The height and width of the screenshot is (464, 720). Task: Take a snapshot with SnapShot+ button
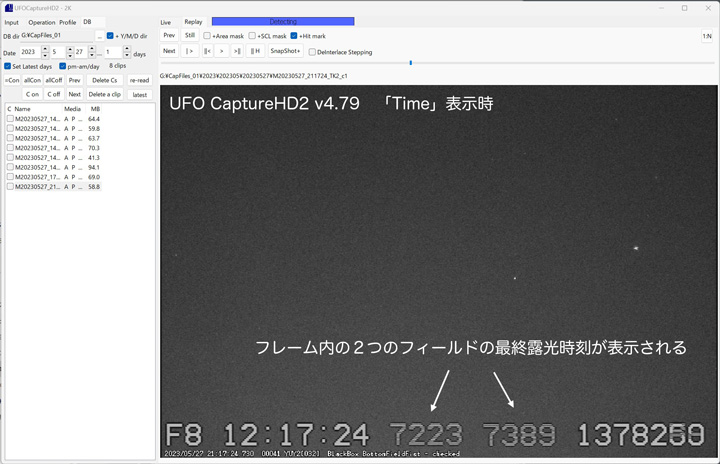(x=285, y=51)
